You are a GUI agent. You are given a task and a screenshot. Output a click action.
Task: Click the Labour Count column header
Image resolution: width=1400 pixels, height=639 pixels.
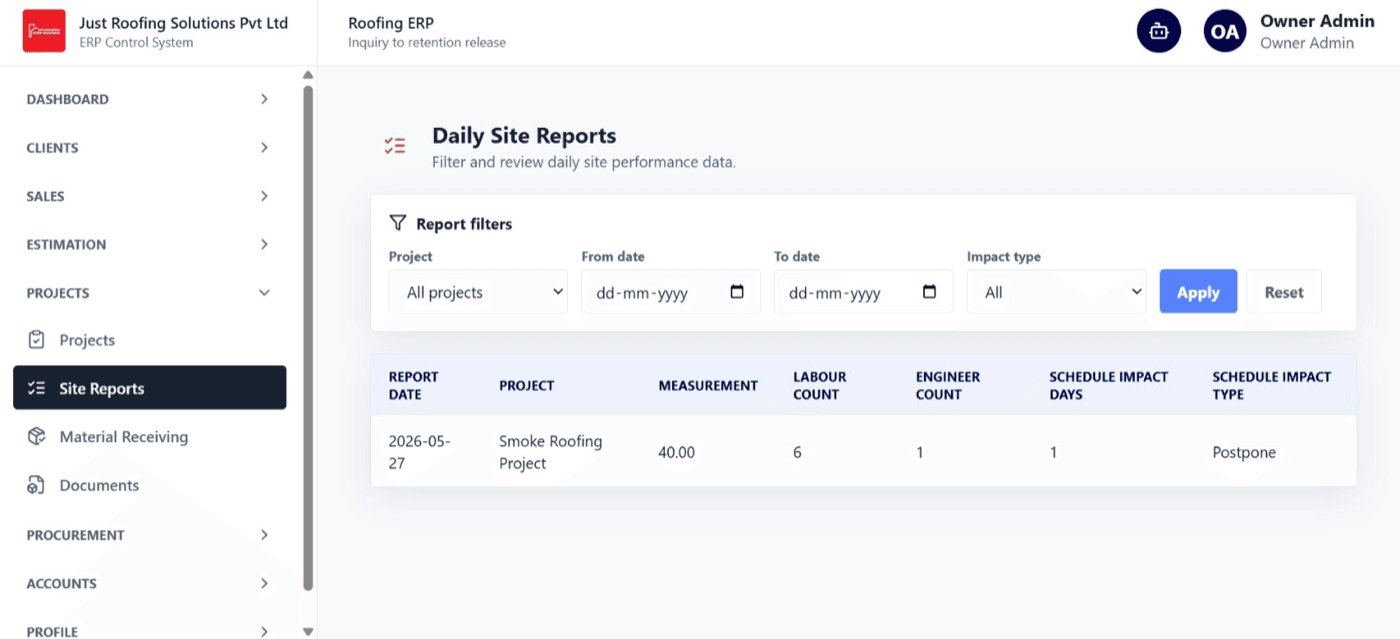pyautogui.click(x=820, y=385)
